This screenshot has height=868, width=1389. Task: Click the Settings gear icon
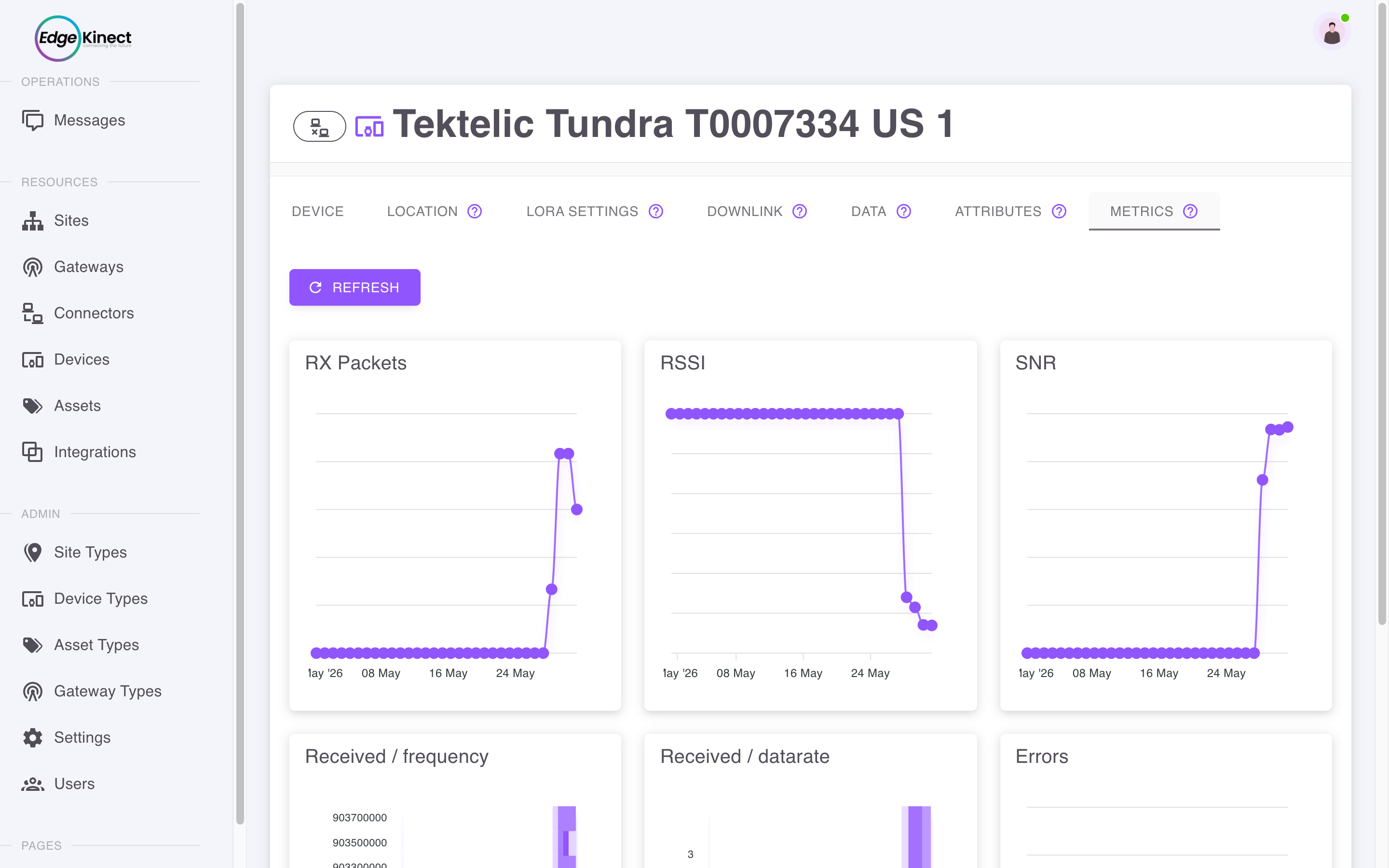click(x=33, y=738)
